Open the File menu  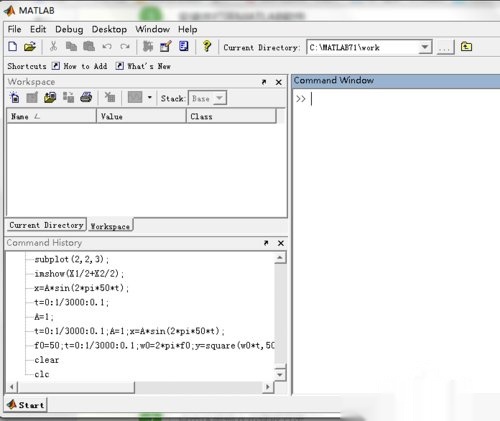coord(14,29)
